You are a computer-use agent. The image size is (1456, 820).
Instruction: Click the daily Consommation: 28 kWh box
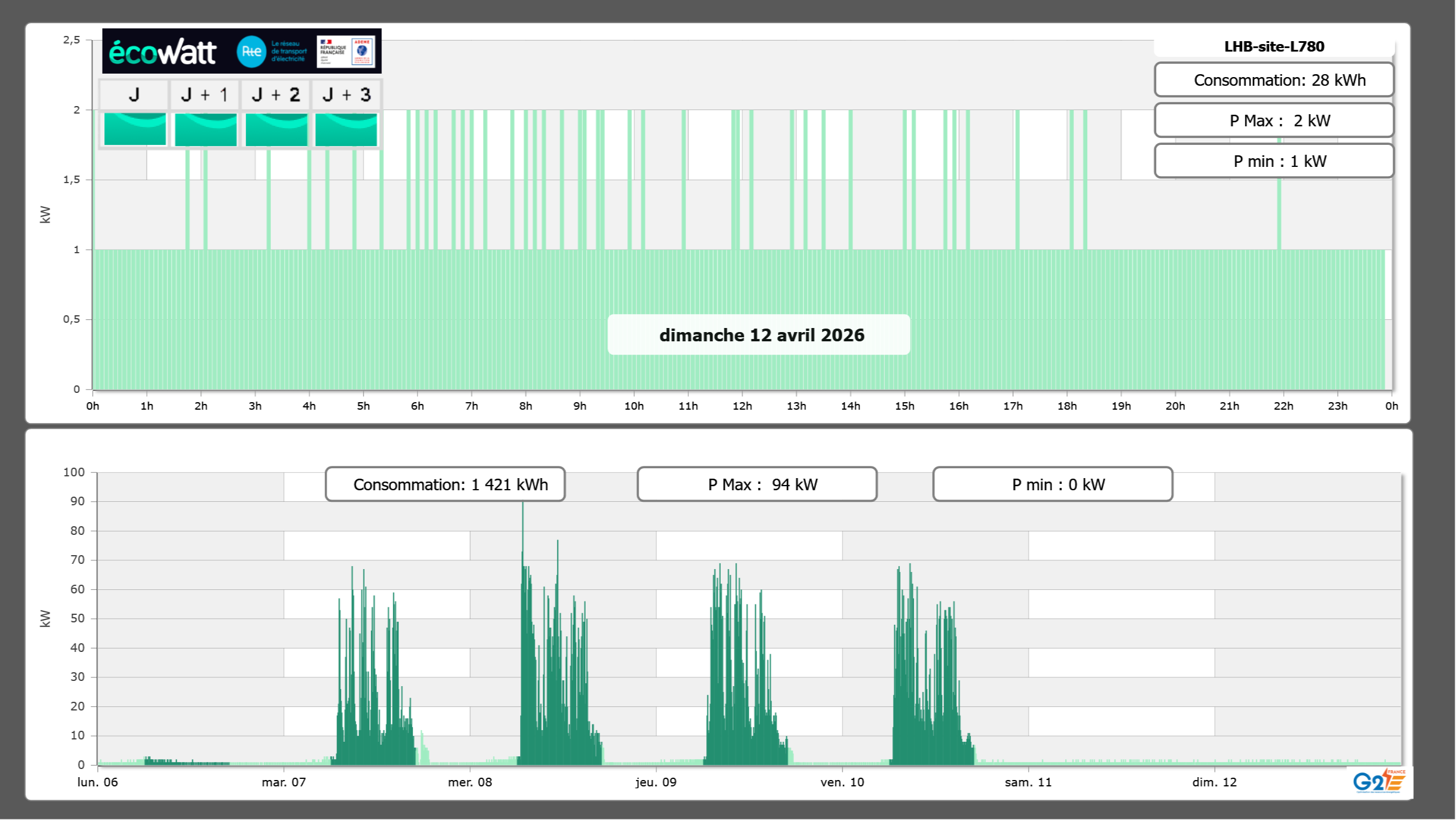1274,80
